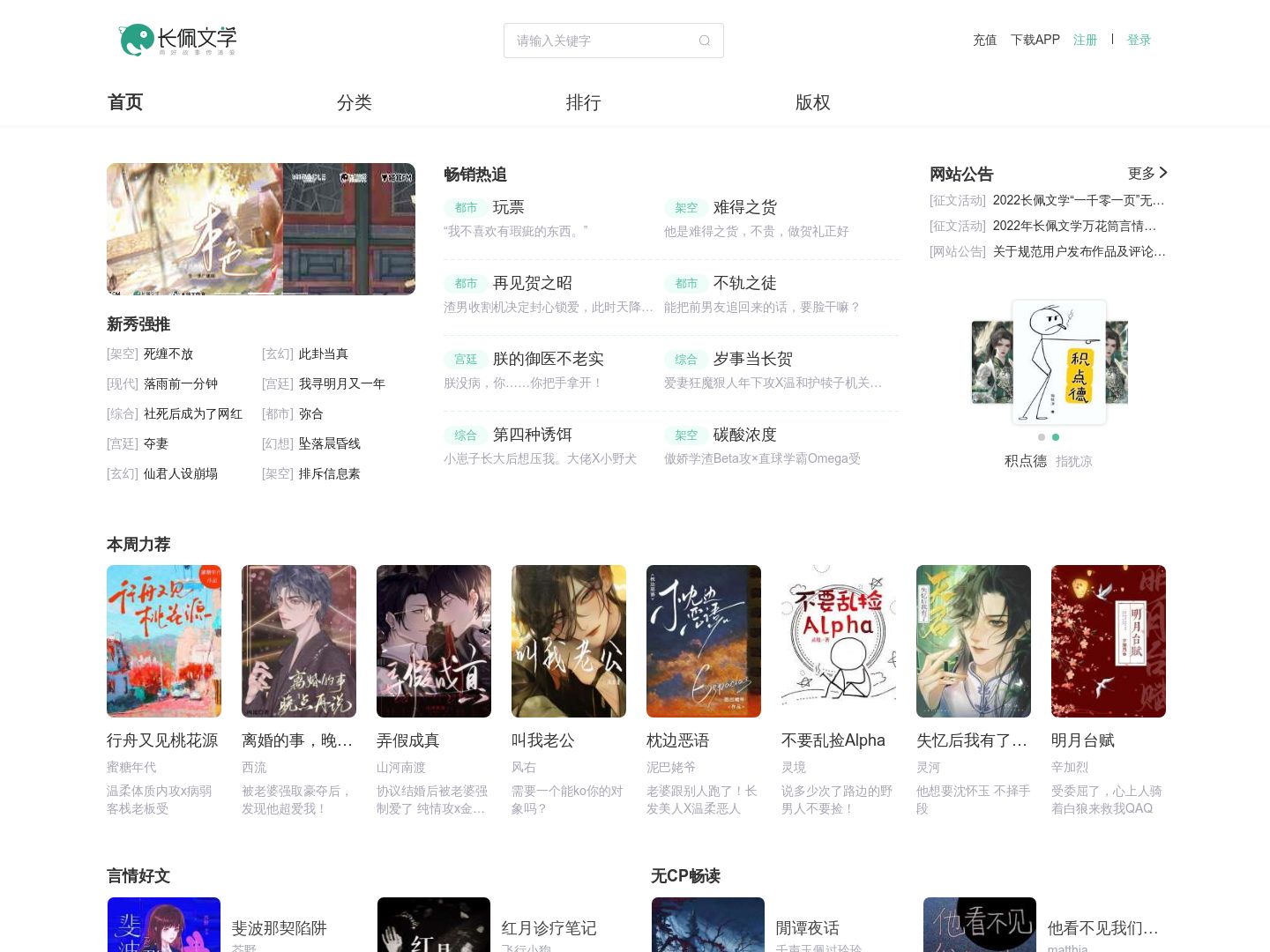This screenshot has height=952, width=1270.
Task: Go to the 版权 page
Action: coord(812,102)
